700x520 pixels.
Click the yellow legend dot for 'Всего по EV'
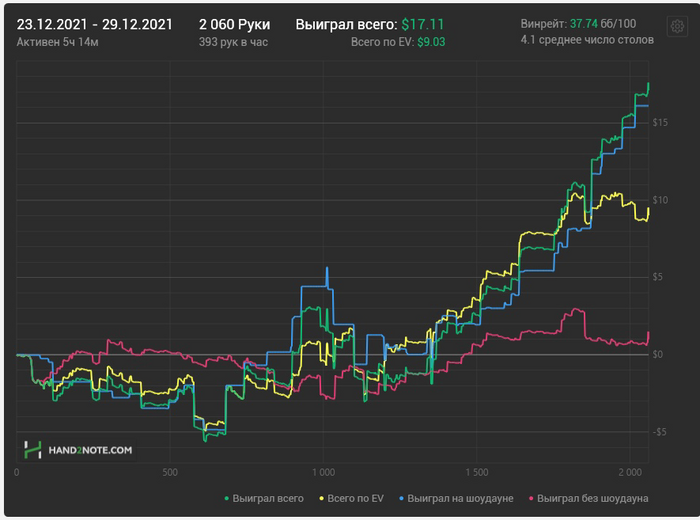tap(321, 498)
